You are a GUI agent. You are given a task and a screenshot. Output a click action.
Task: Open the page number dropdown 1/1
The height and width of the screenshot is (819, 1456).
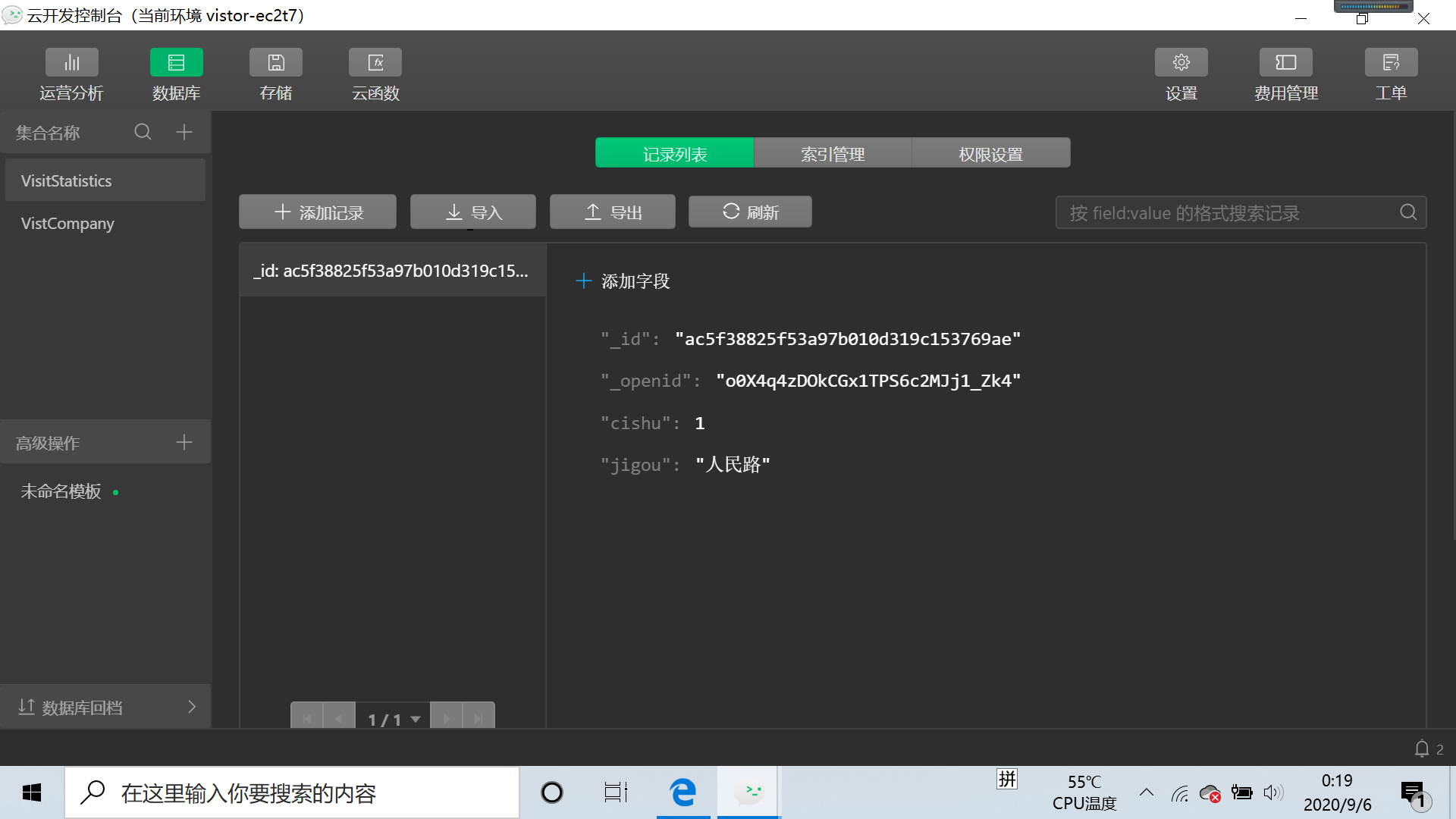(394, 718)
